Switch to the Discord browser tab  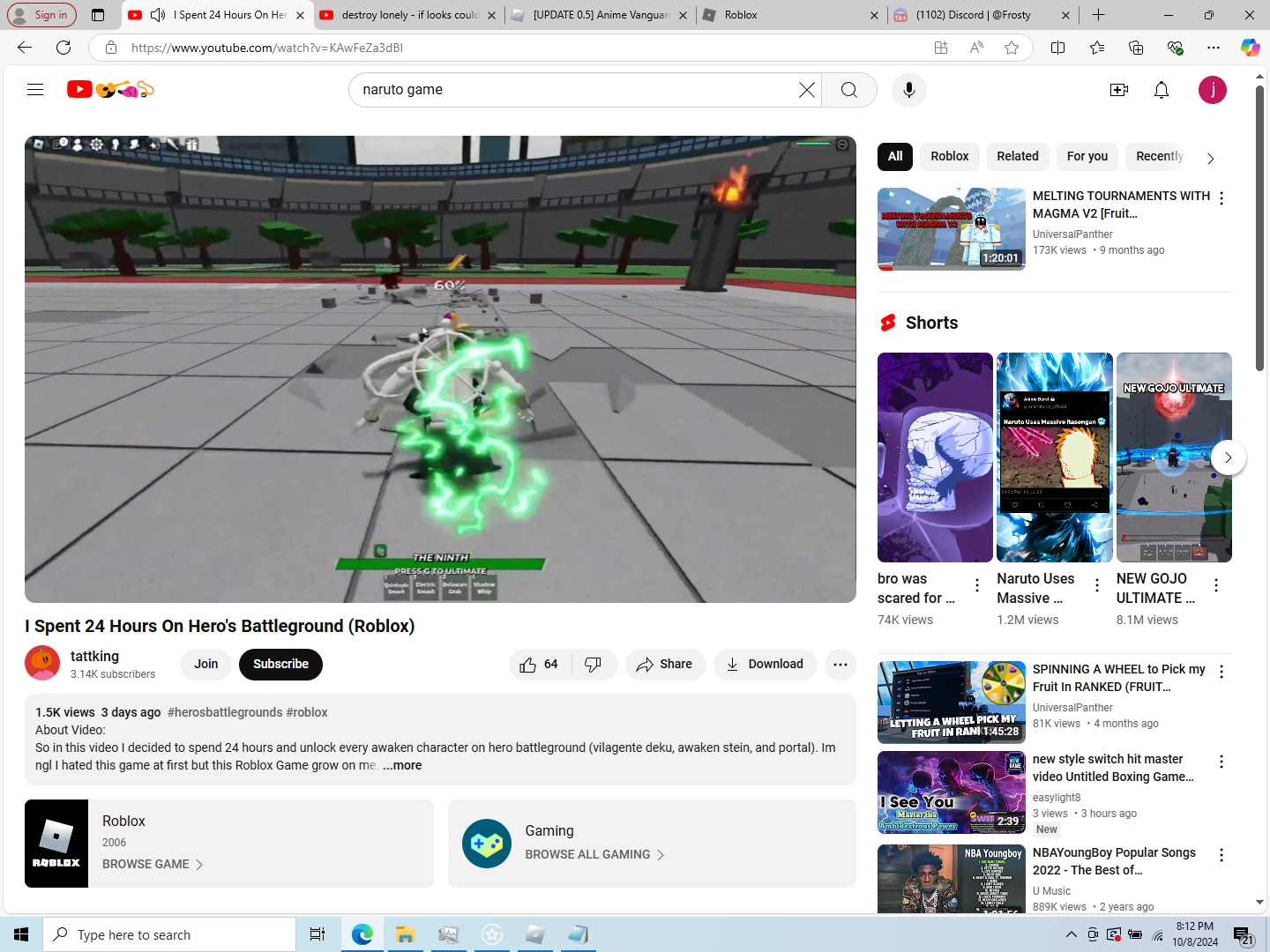click(982, 15)
